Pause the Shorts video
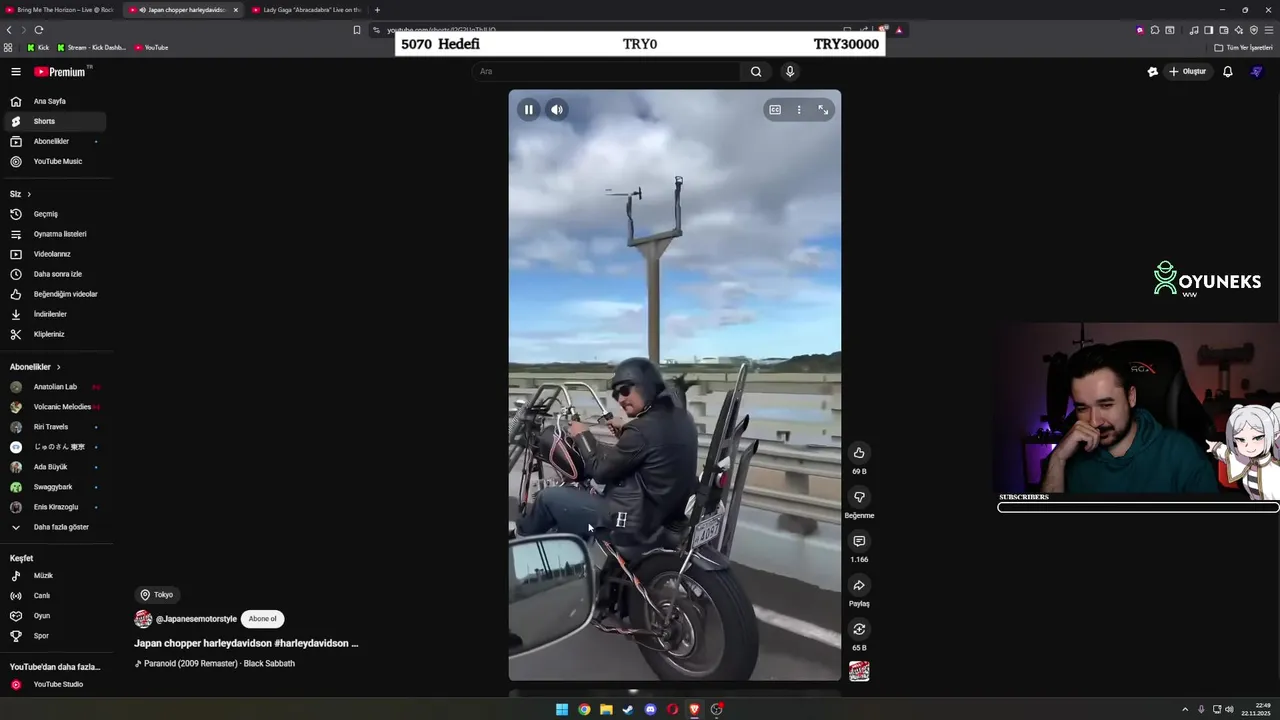This screenshot has height=720, width=1280. point(529,110)
